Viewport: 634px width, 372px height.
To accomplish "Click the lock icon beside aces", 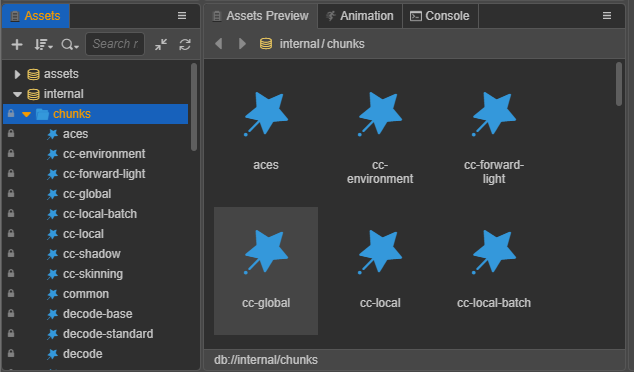I will [11, 133].
